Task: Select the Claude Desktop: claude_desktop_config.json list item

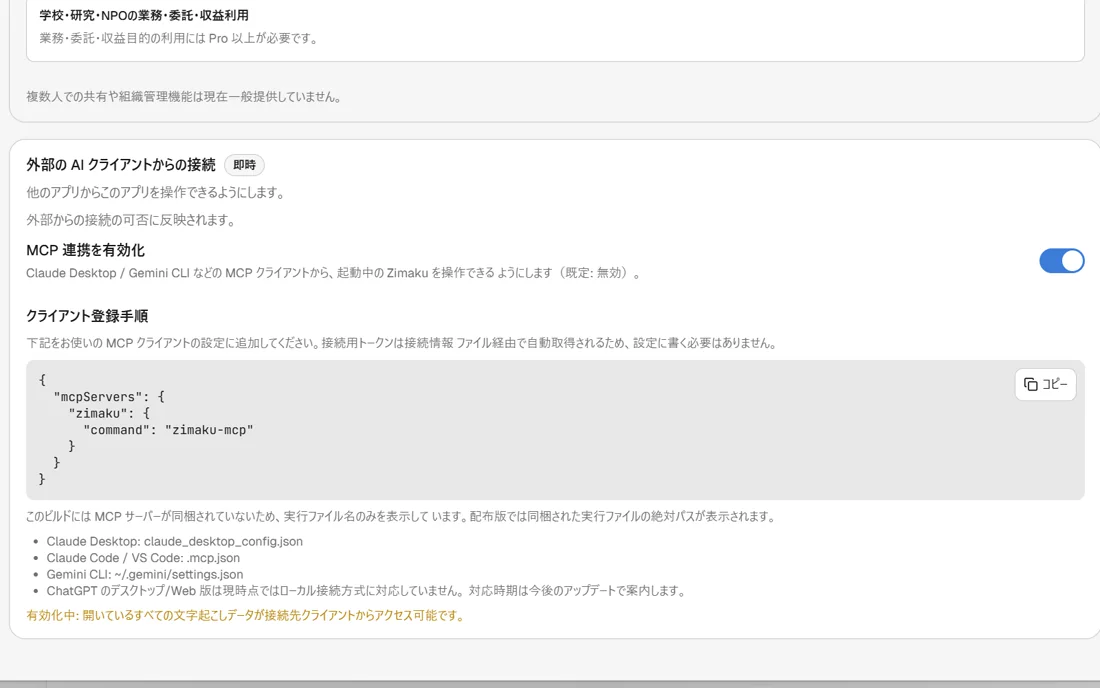Action: 175,541
